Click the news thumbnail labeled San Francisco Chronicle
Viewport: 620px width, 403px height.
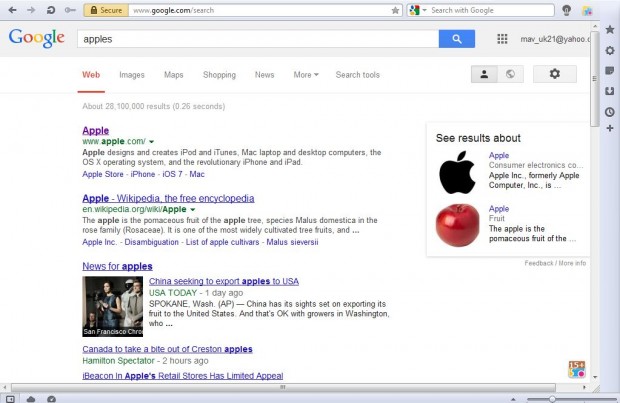(113, 307)
